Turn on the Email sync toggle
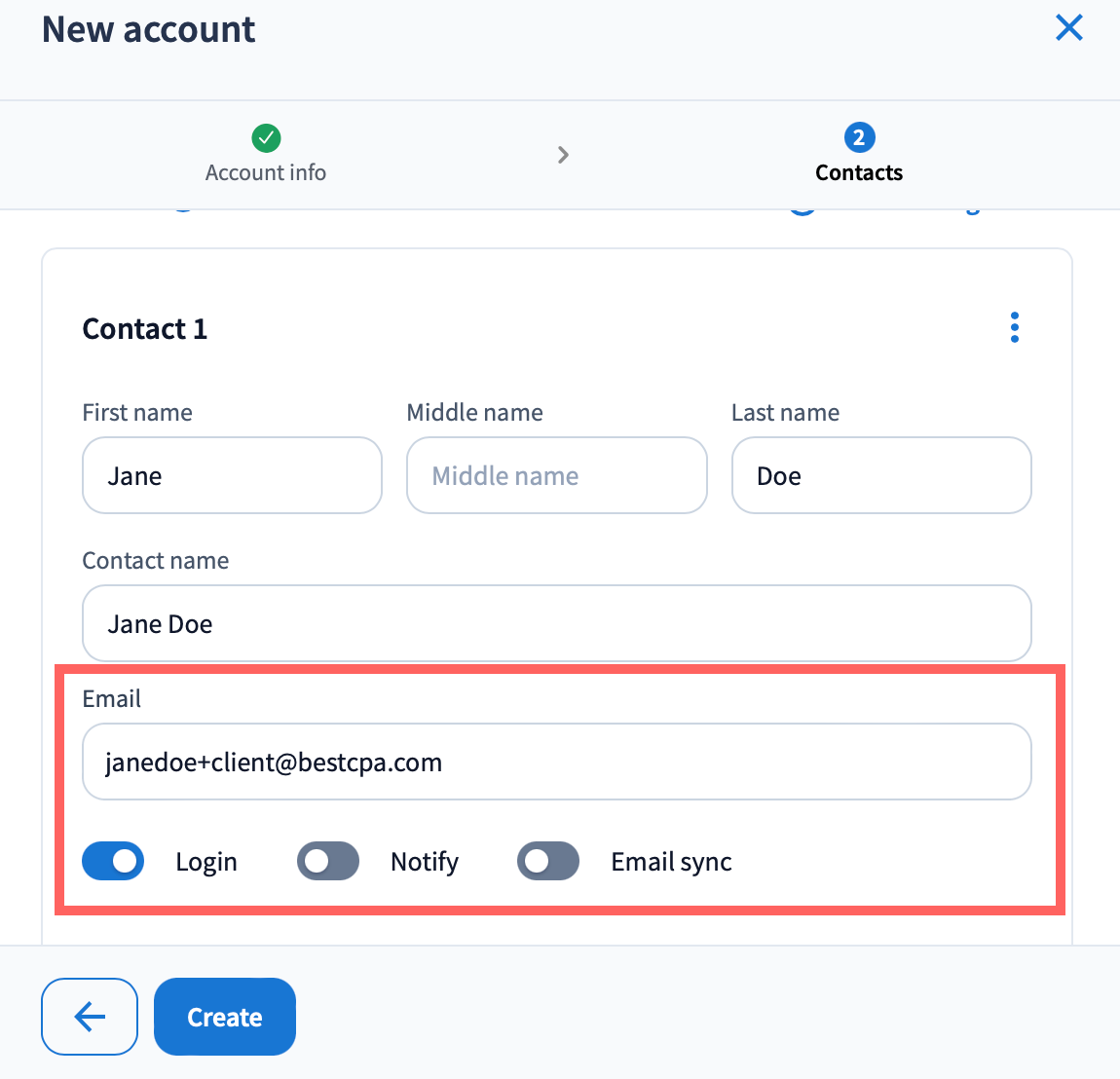 (x=548, y=862)
